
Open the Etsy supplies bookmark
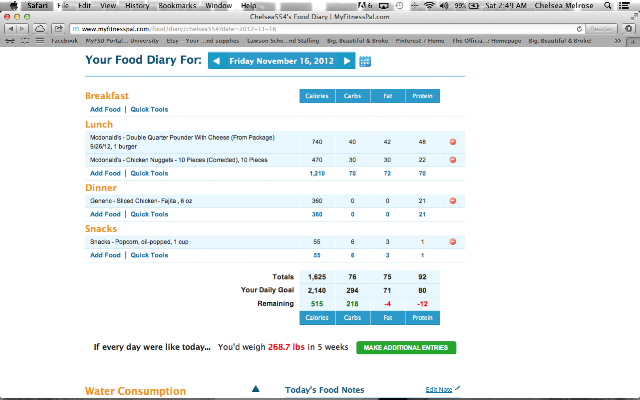click(202, 41)
